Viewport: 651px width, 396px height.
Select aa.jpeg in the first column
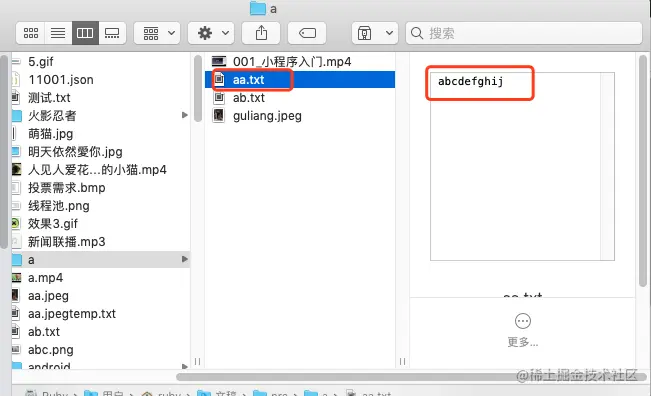tap(48, 296)
